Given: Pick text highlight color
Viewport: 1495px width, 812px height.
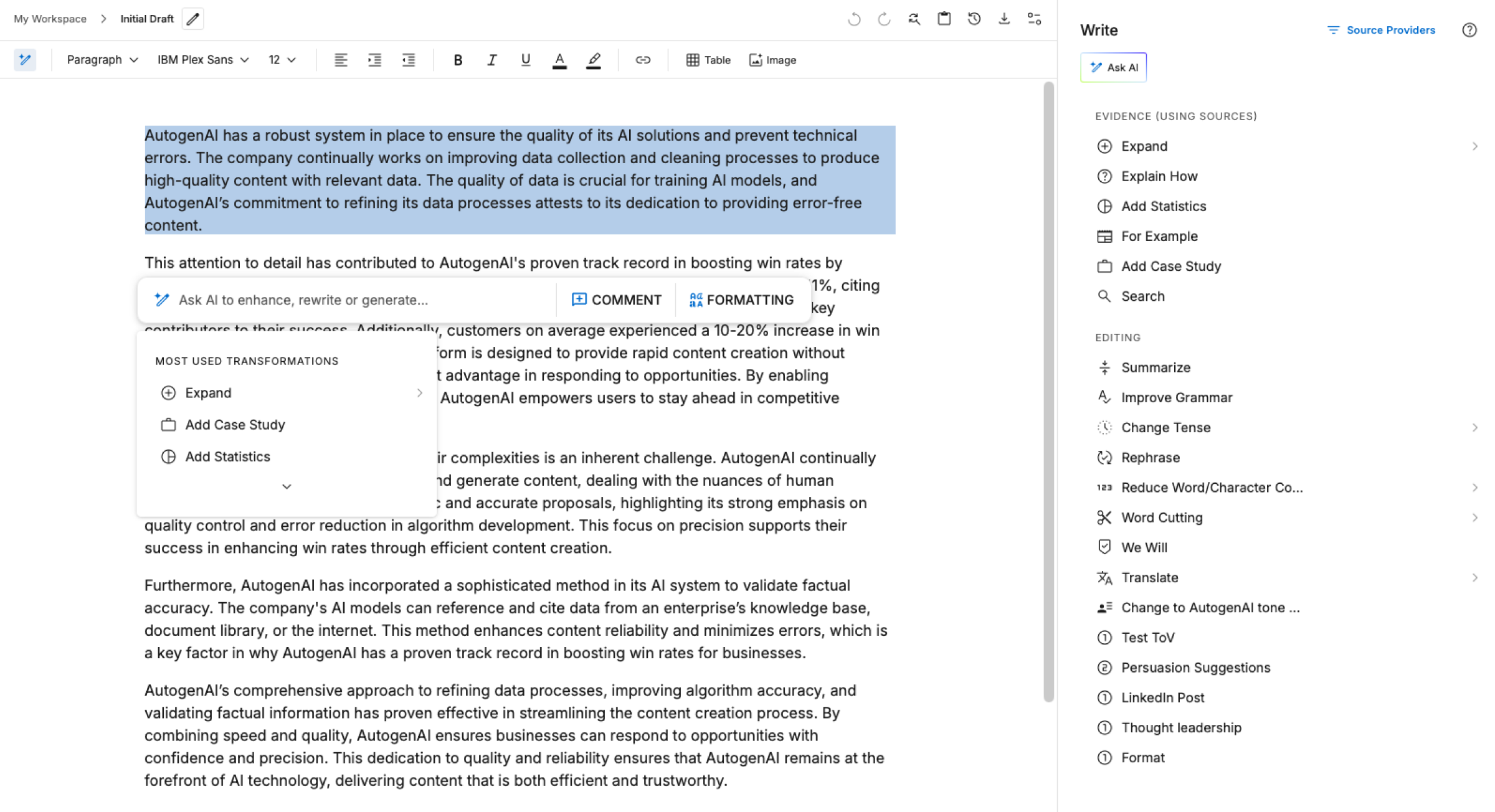Looking at the screenshot, I should coord(594,60).
